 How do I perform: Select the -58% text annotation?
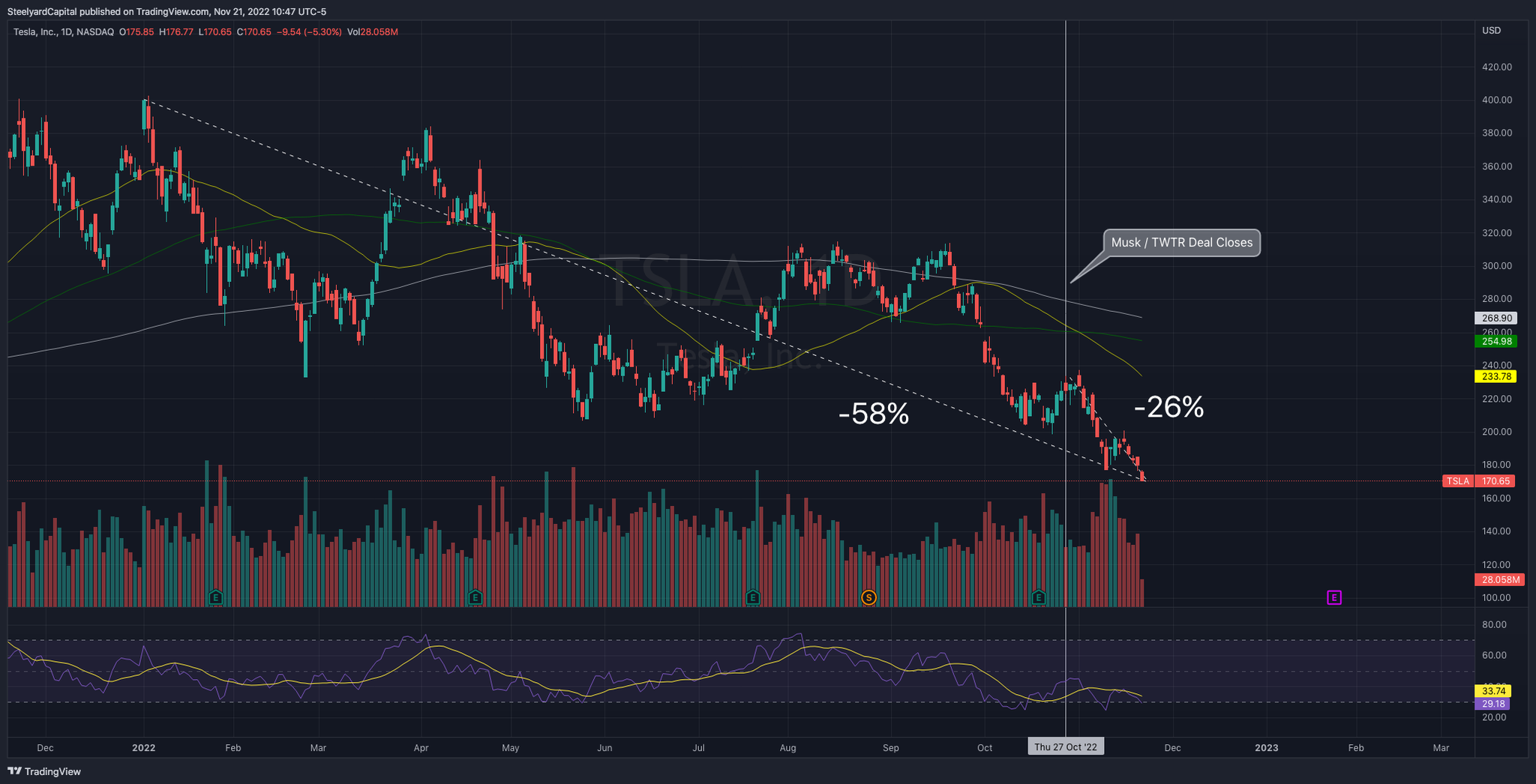pyautogui.click(x=874, y=414)
